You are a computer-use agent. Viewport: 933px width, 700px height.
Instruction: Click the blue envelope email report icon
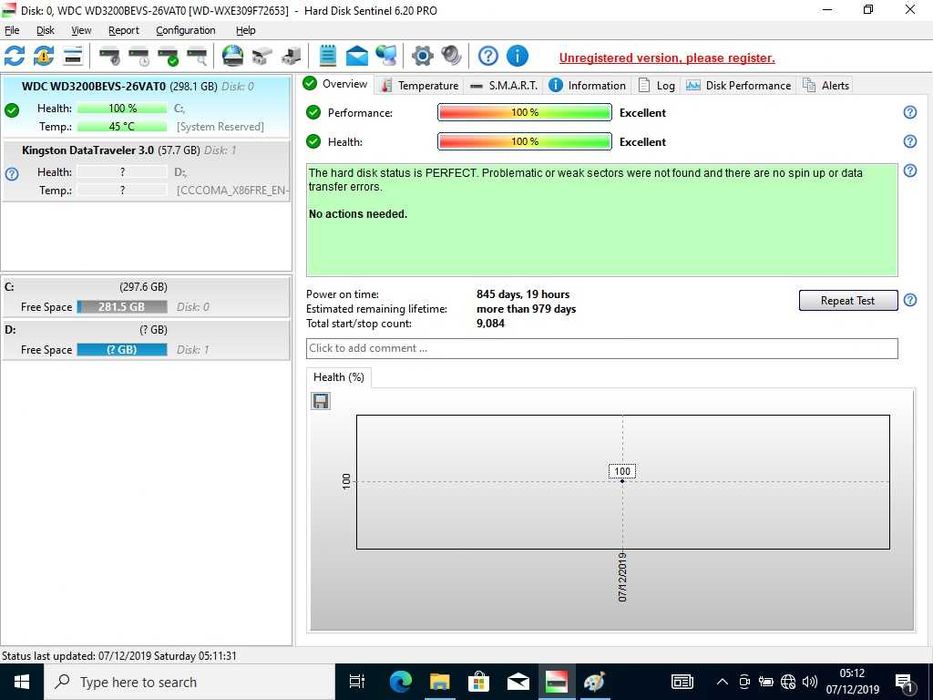[357, 56]
